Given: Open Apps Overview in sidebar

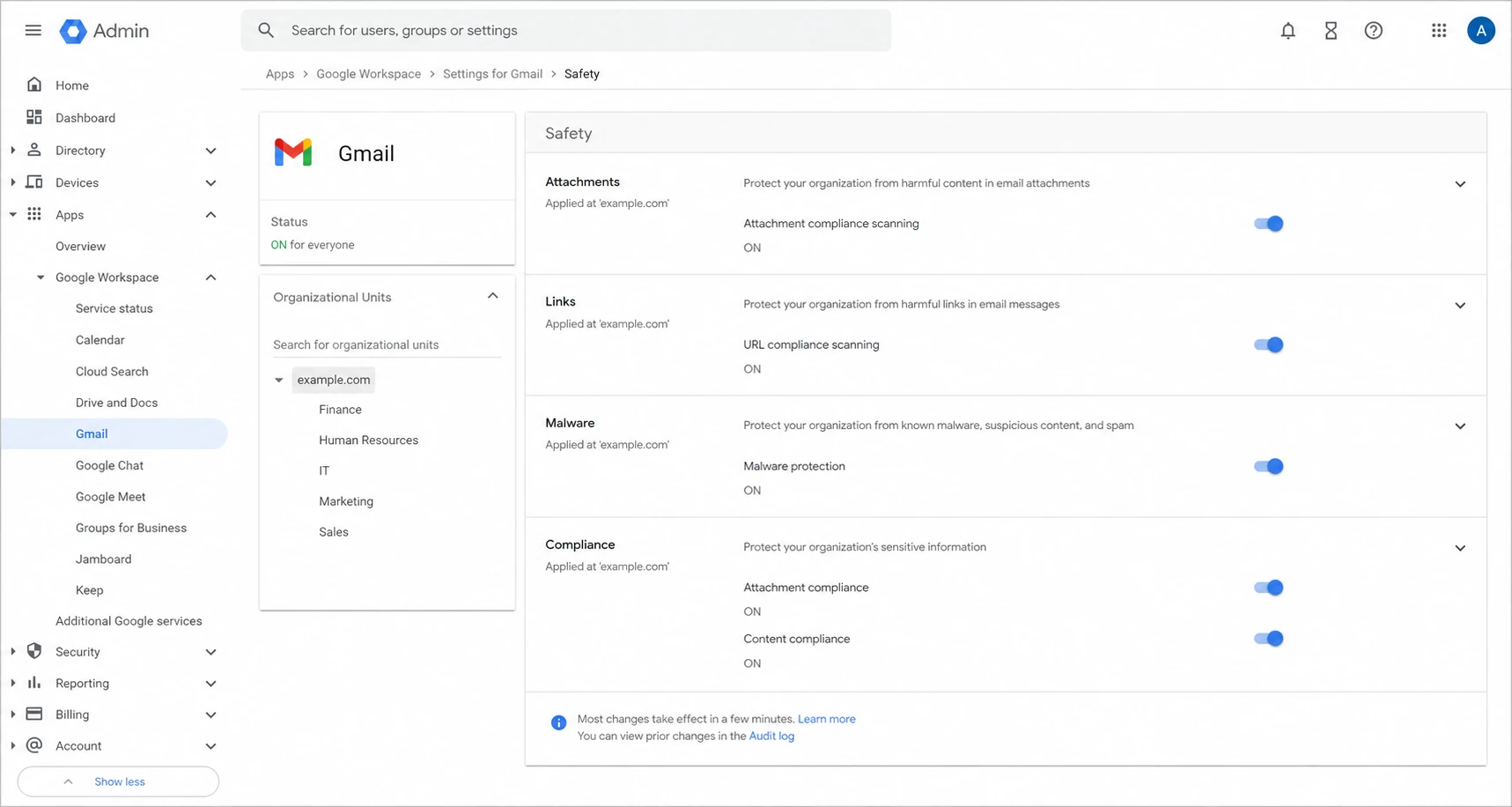Looking at the screenshot, I should 80,247.
